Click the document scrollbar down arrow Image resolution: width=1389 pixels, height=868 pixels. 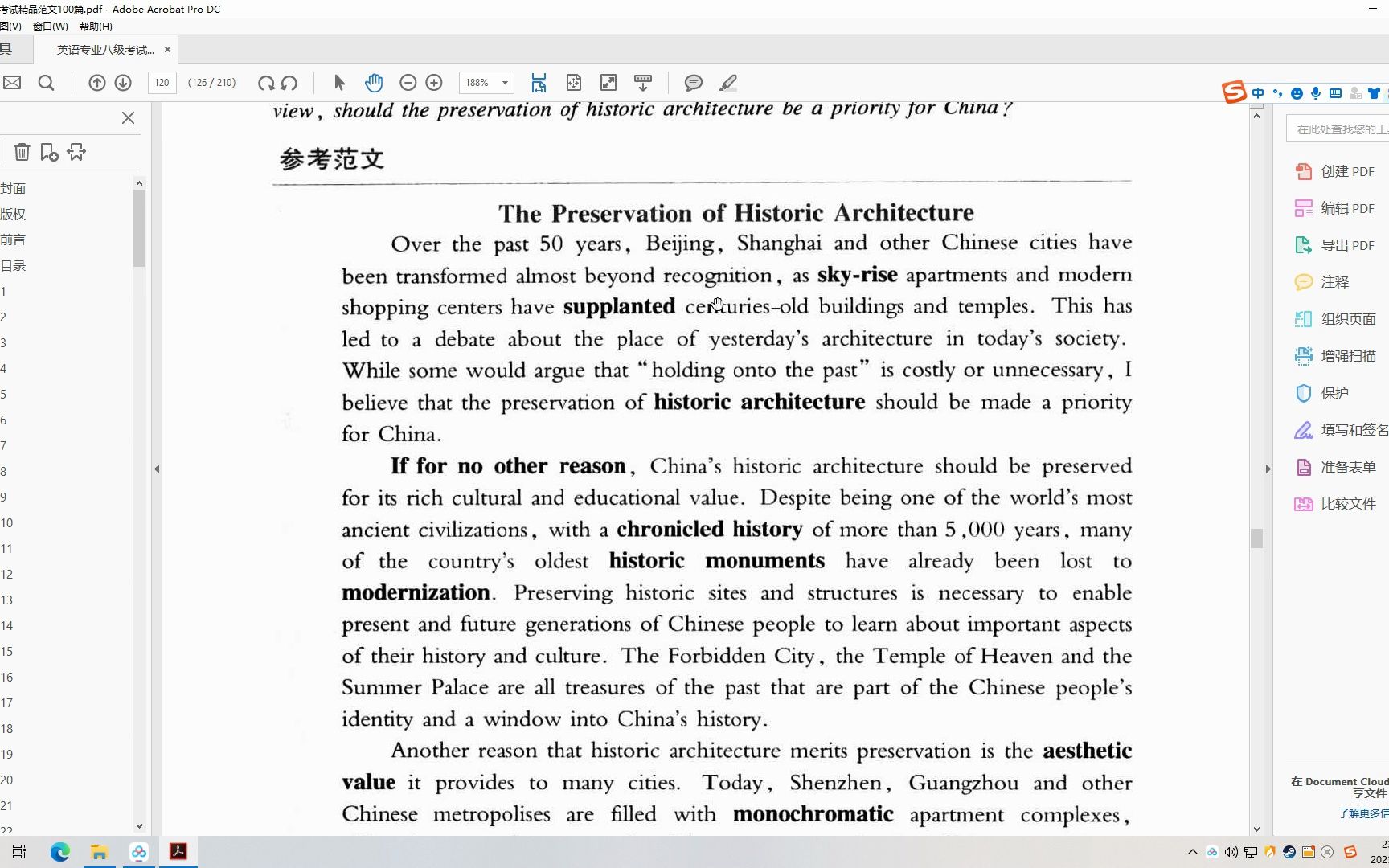point(1256,829)
